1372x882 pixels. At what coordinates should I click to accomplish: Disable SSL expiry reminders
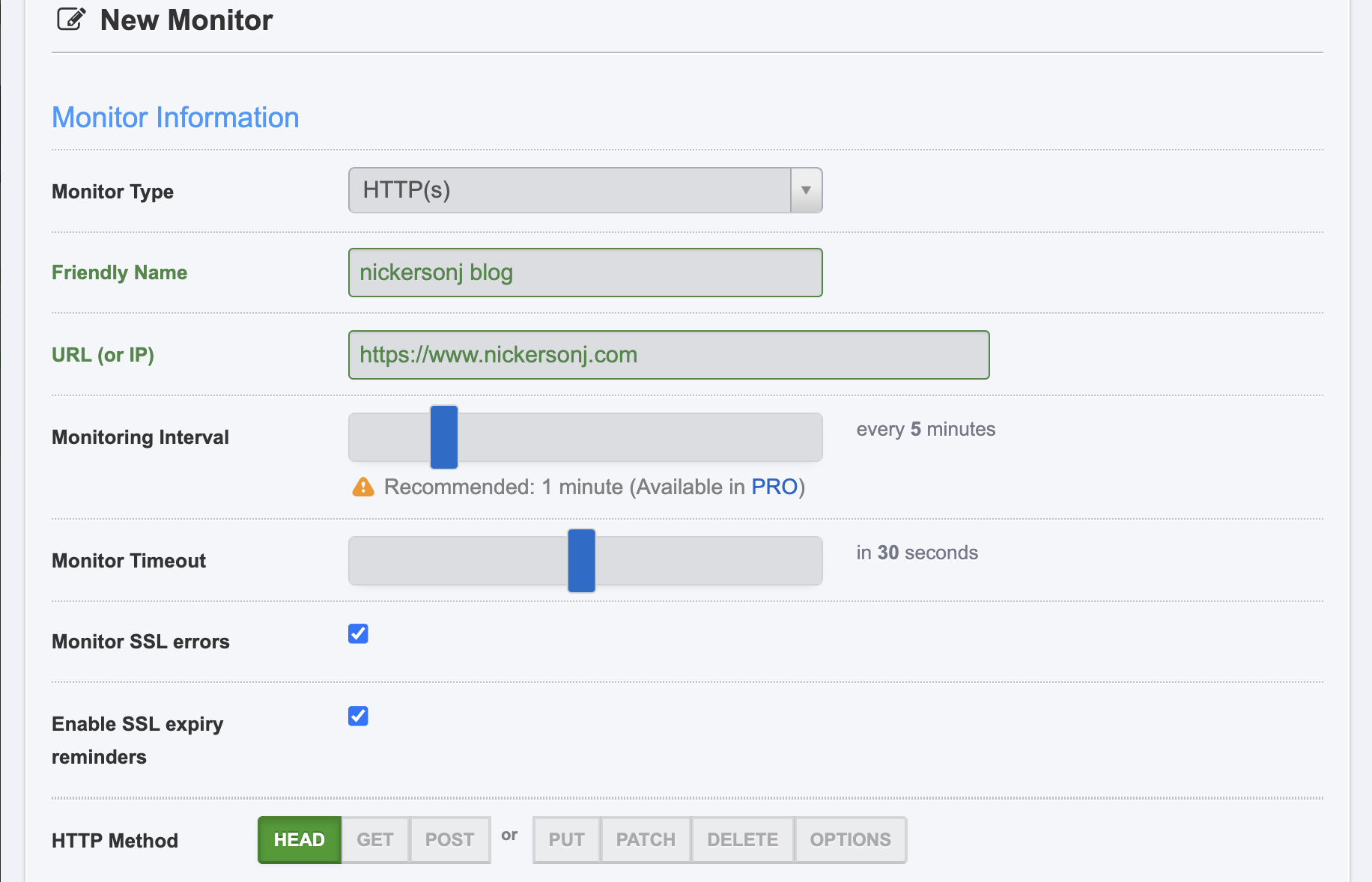(358, 716)
